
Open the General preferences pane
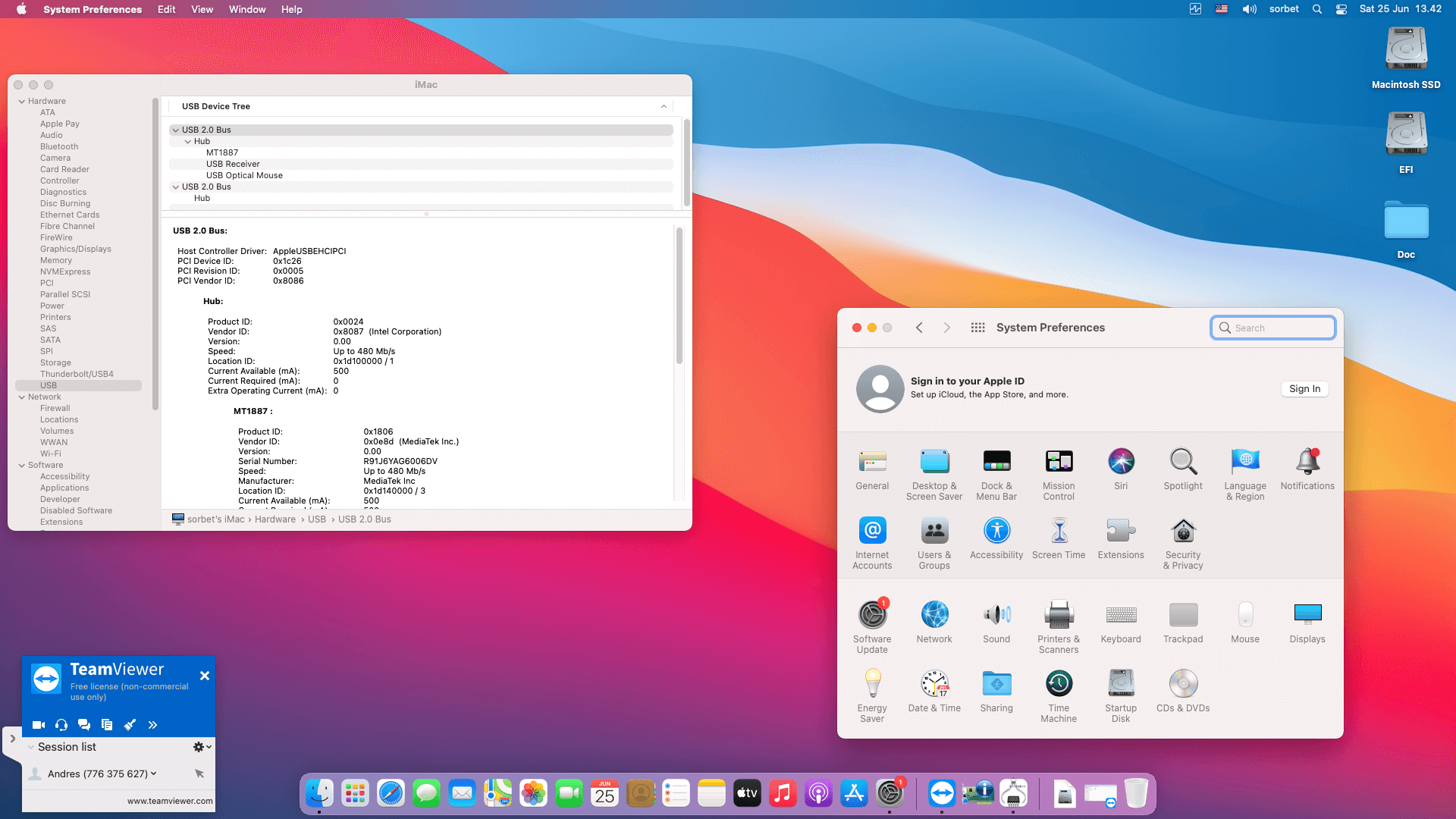pyautogui.click(x=872, y=469)
